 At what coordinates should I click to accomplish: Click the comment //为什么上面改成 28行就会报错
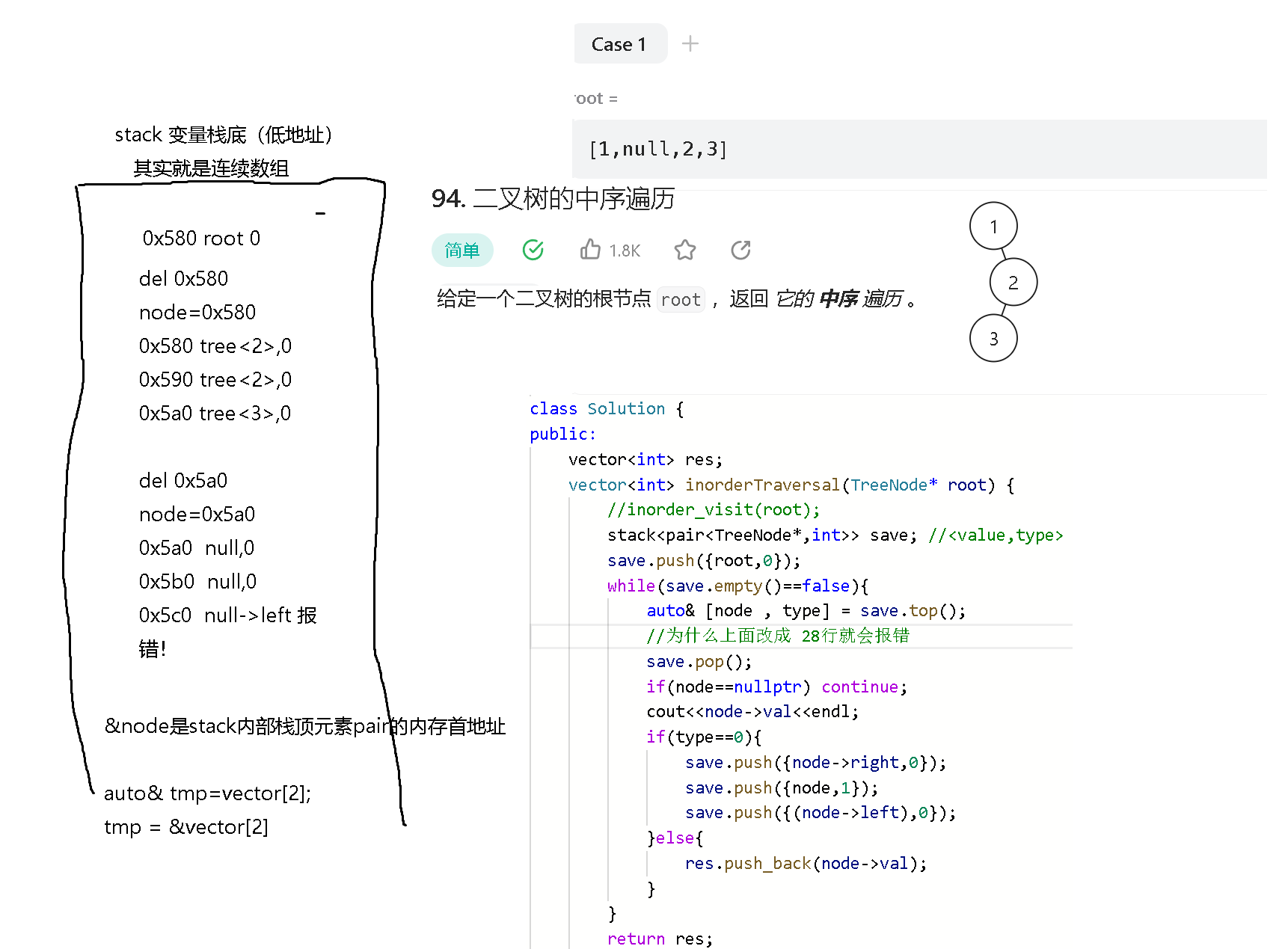778,636
